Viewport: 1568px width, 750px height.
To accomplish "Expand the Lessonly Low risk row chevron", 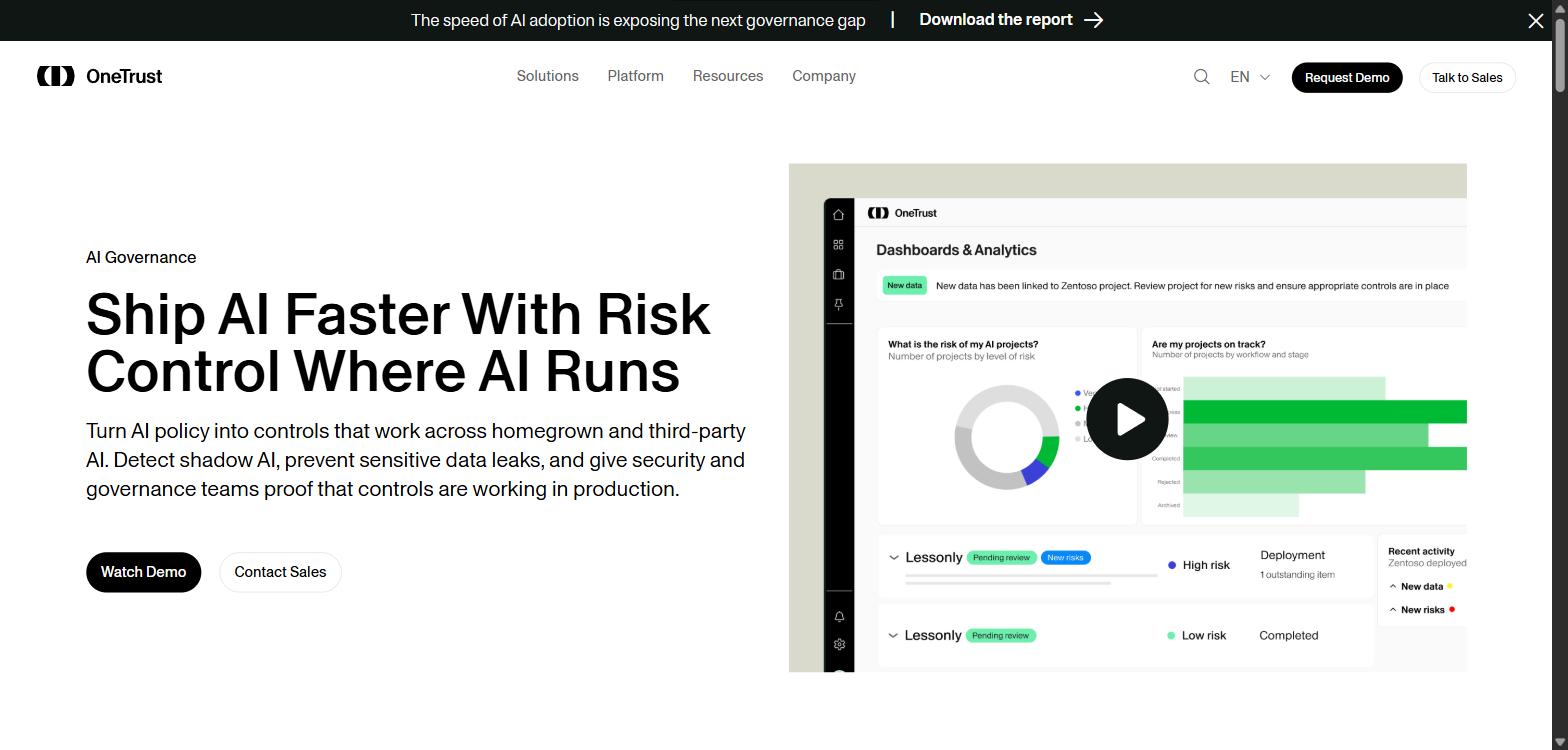I will pos(894,635).
